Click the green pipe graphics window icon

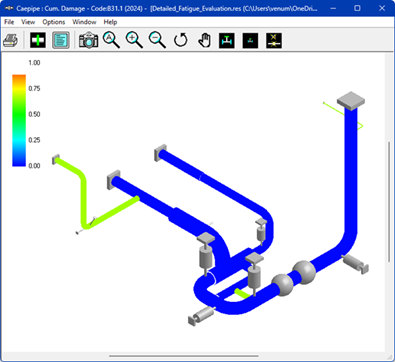tap(38, 40)
